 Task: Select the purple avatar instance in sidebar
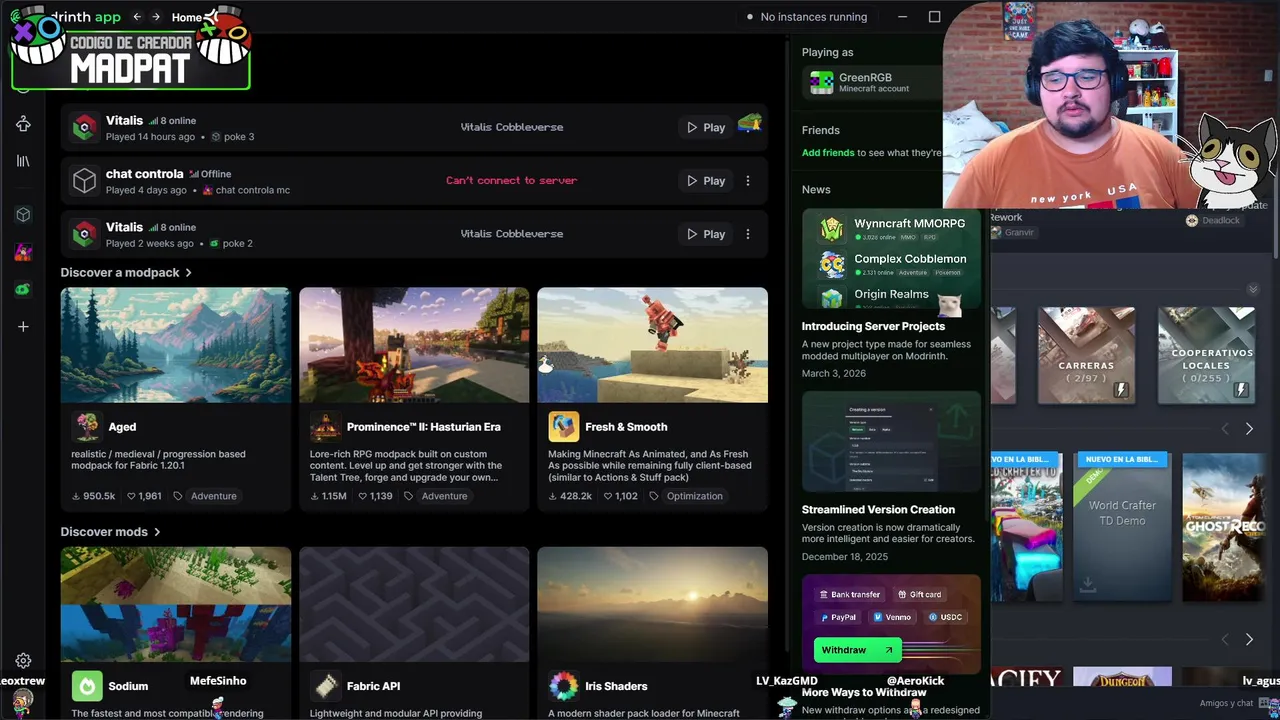[23, 252]
